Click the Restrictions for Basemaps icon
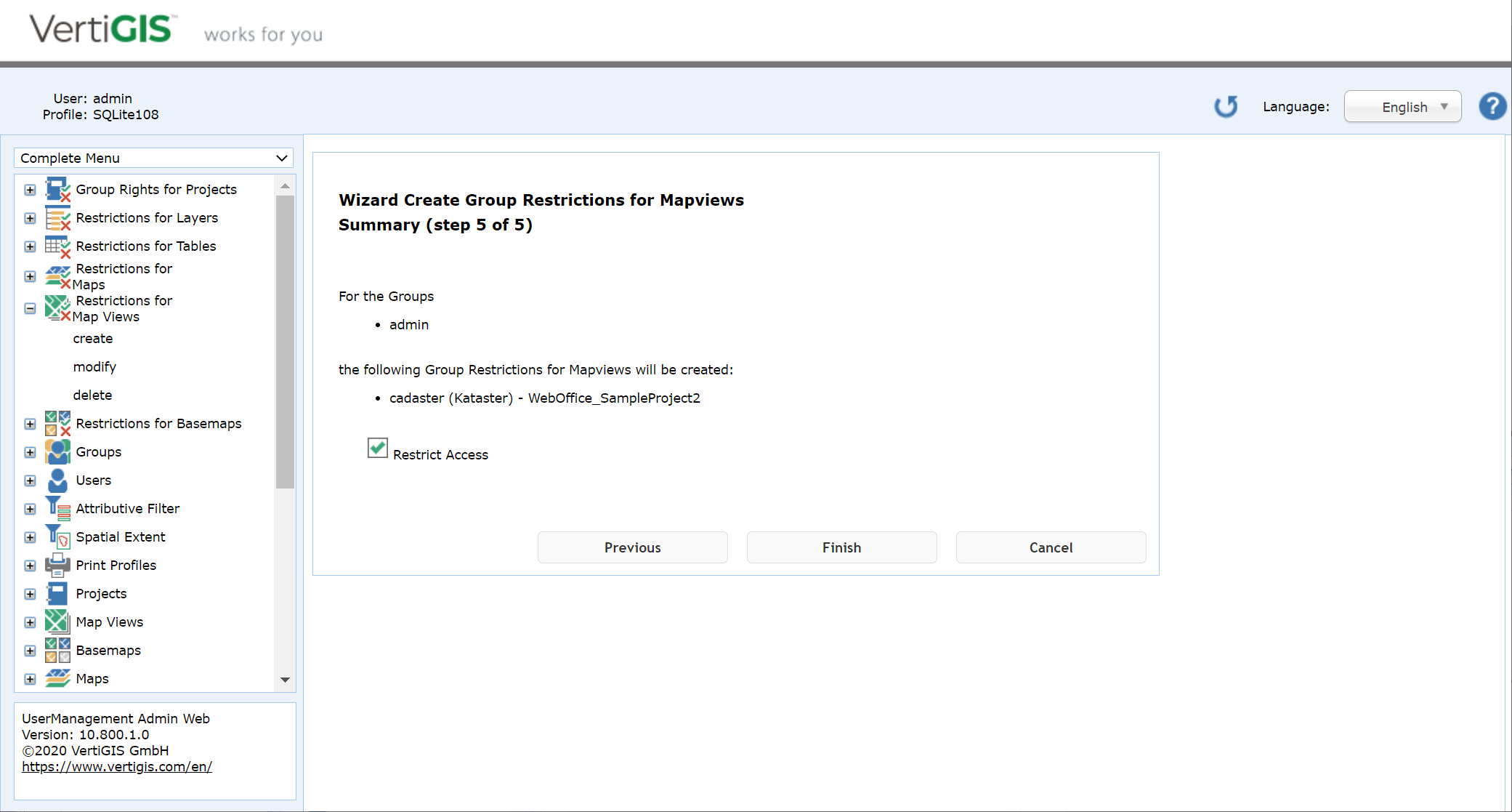The width and height of the screenshot is (1512, 812). [58, 423]
